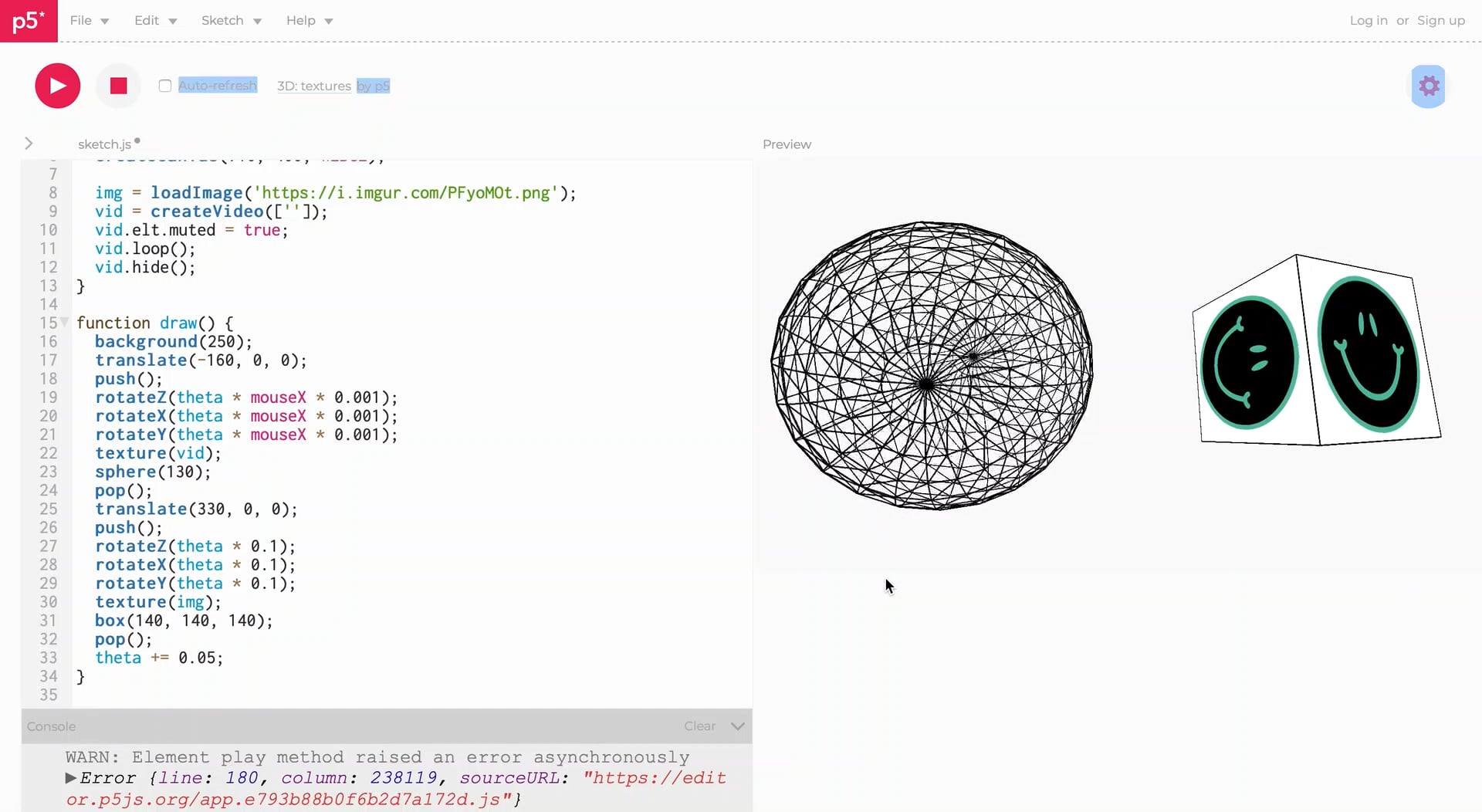Open the Sketch menu

232,21
